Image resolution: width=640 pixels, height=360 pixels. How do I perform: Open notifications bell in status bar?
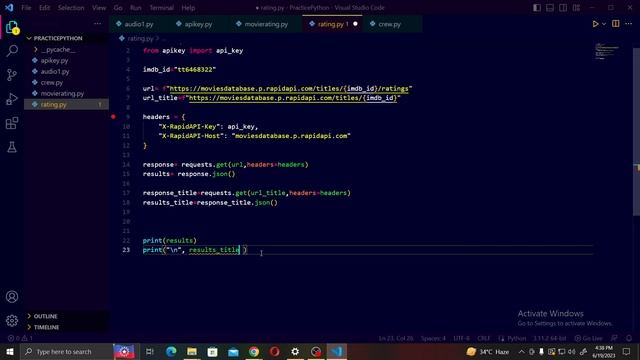[x=629, y=338]
